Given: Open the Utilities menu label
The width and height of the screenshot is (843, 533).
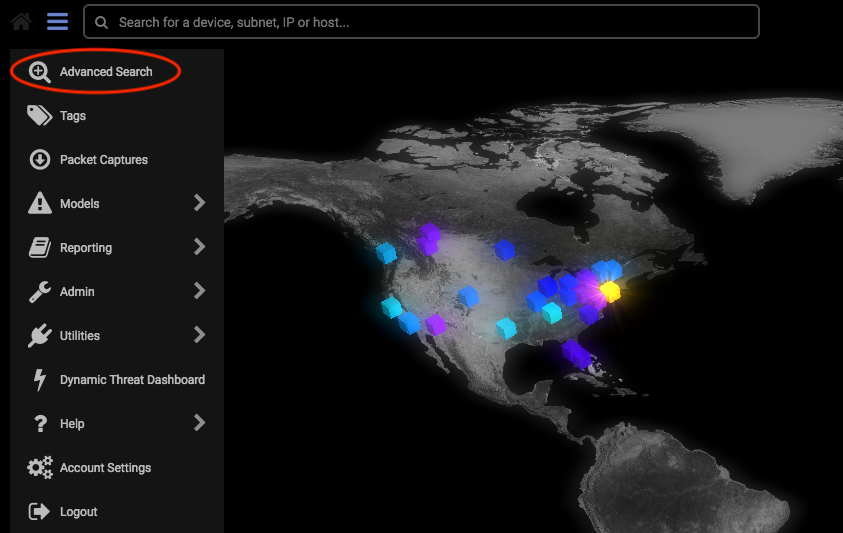Looking at the screenshot, I should pyautogui.click(x=80, y=336).
